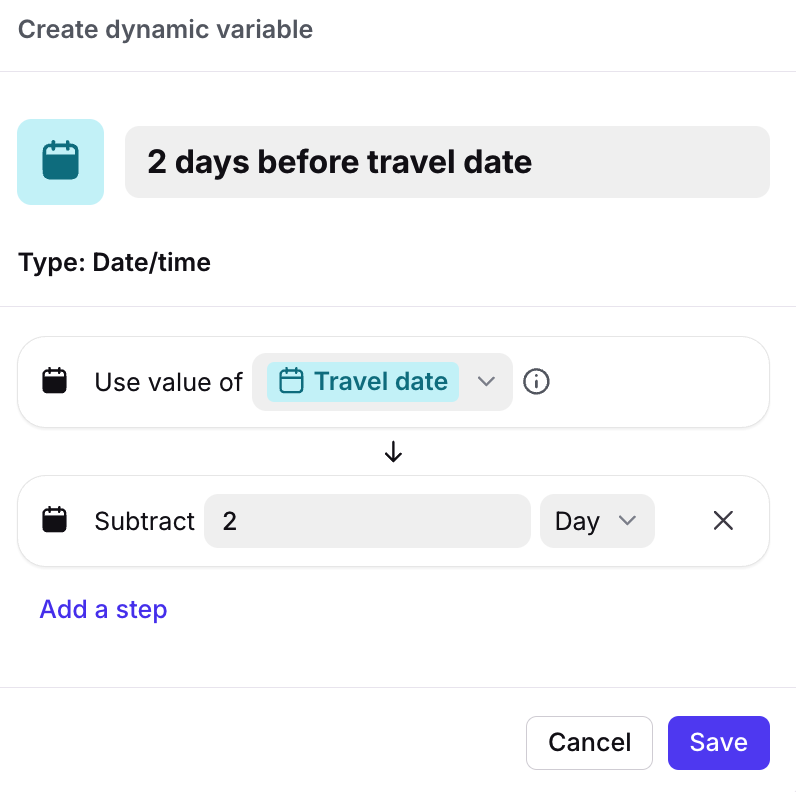Select the Travel date chip

[x=363, y=382]
